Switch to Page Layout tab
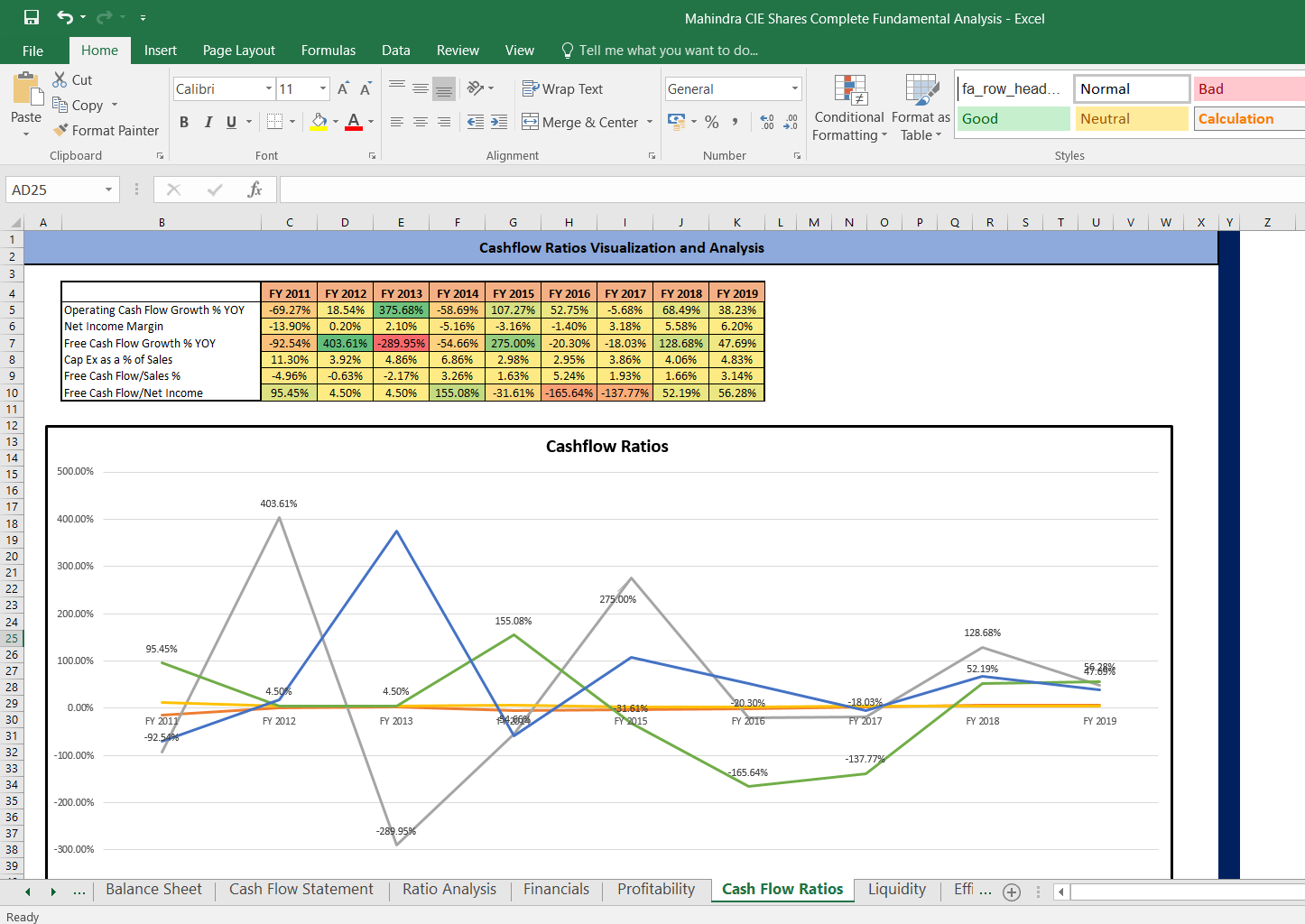This screenshot has width=1305, height=924. pos(239,51)
